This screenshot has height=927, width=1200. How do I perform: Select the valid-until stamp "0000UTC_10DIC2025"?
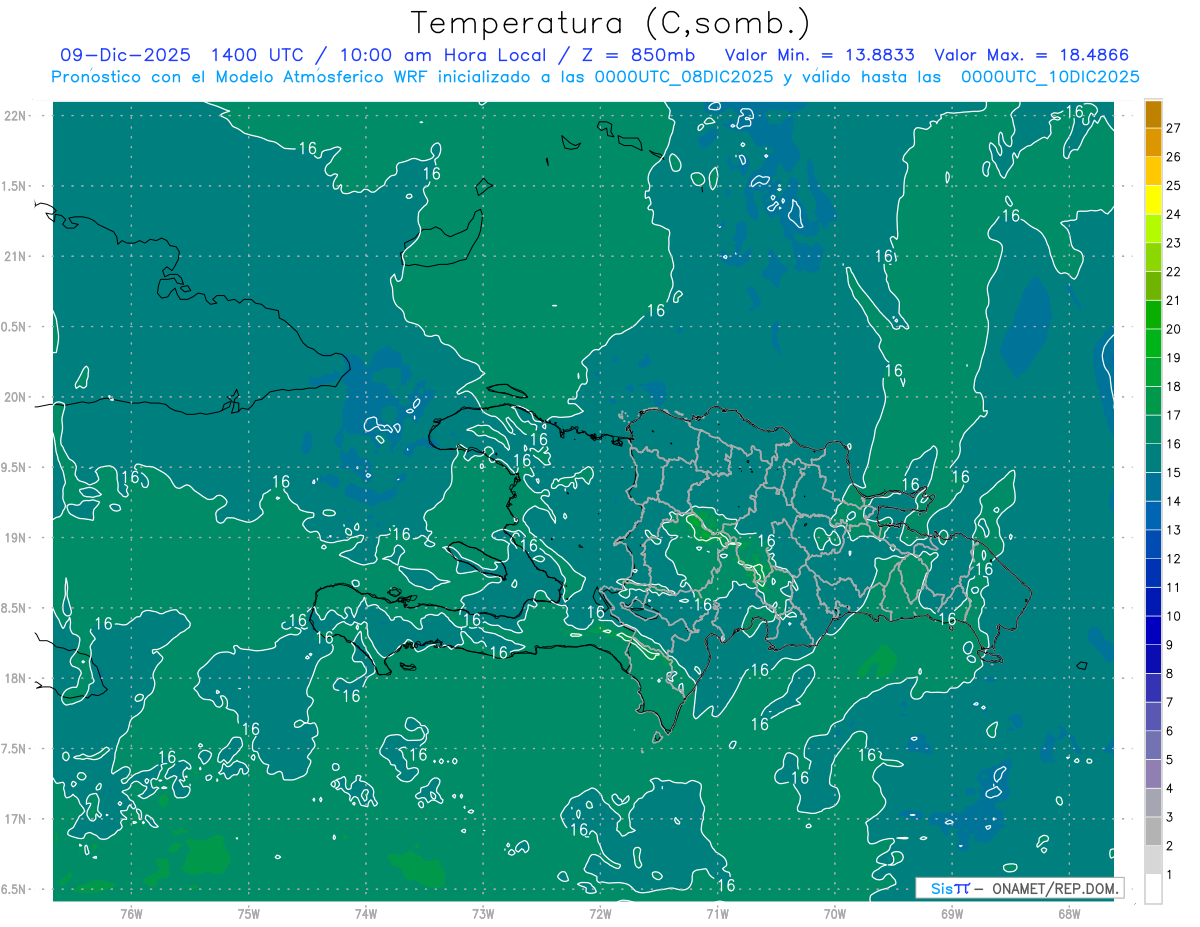1050,76
